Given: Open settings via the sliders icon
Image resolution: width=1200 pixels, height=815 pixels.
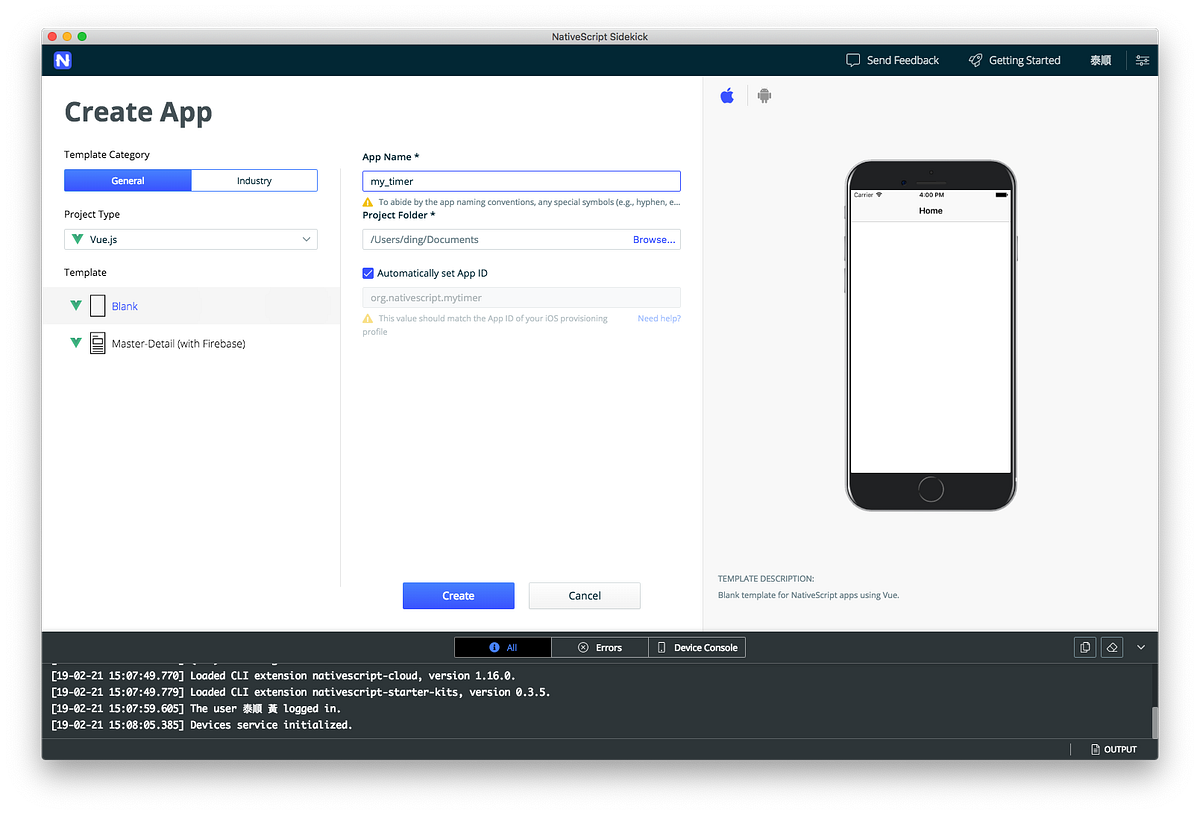Looking at the screenshot, I should coord(1142,60).
